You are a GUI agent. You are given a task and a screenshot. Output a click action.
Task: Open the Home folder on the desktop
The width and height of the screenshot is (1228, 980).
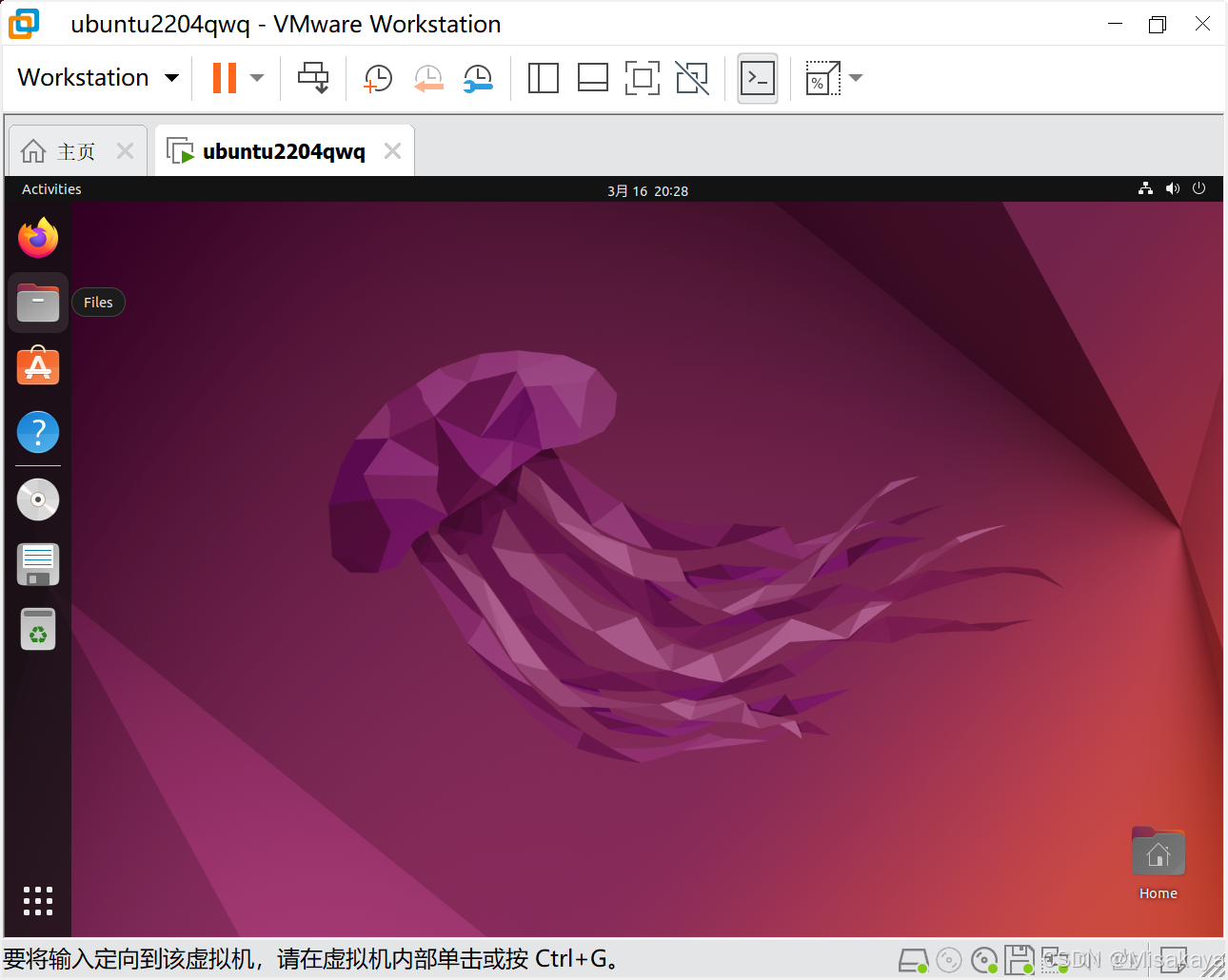pyautogui.click(x=1159, y=863)
